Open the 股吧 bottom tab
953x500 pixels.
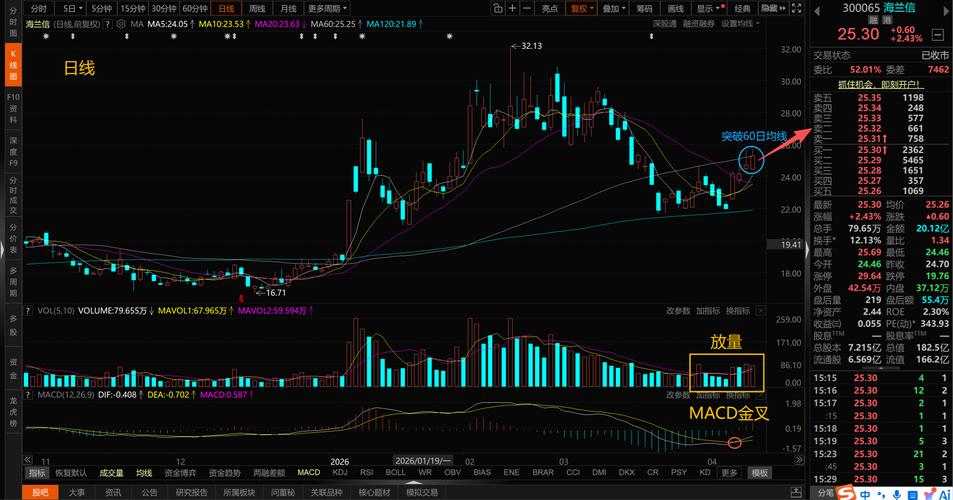coord(40,492)
